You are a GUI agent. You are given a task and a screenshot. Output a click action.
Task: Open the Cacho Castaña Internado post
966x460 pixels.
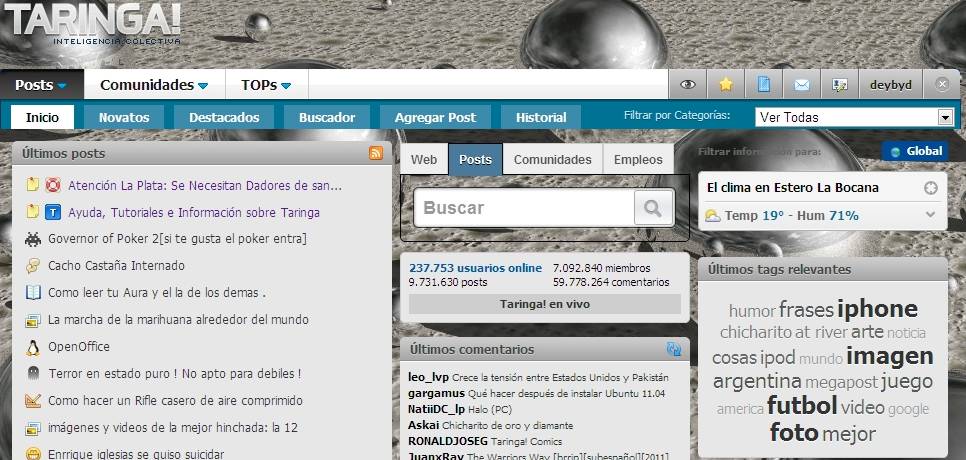click(x=116, y=266)
